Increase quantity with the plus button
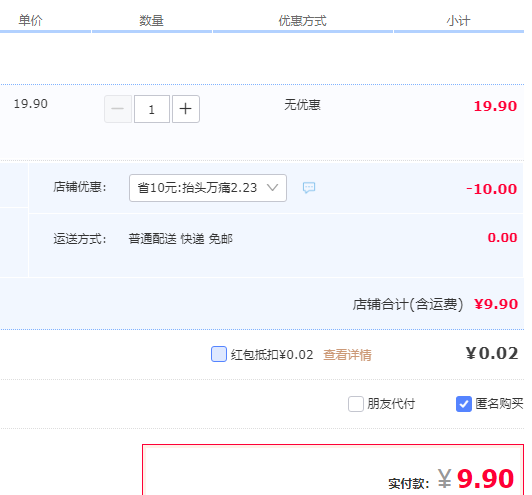This screenshot has height=495, width=532. [186, 109]
